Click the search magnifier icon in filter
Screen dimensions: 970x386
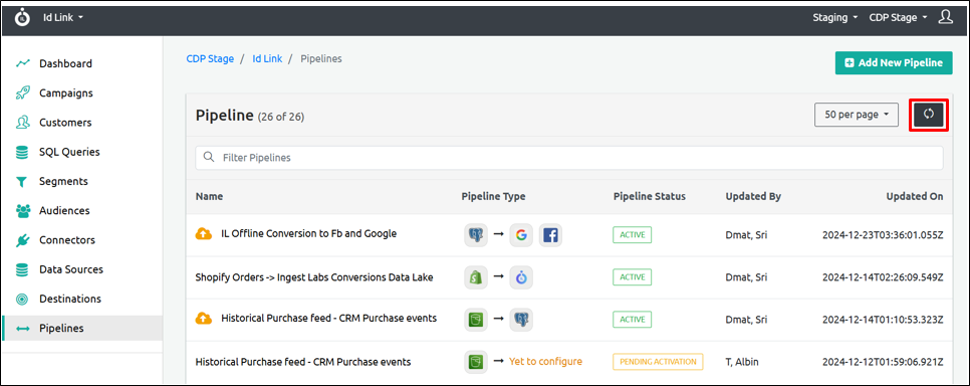click(208, 158)
